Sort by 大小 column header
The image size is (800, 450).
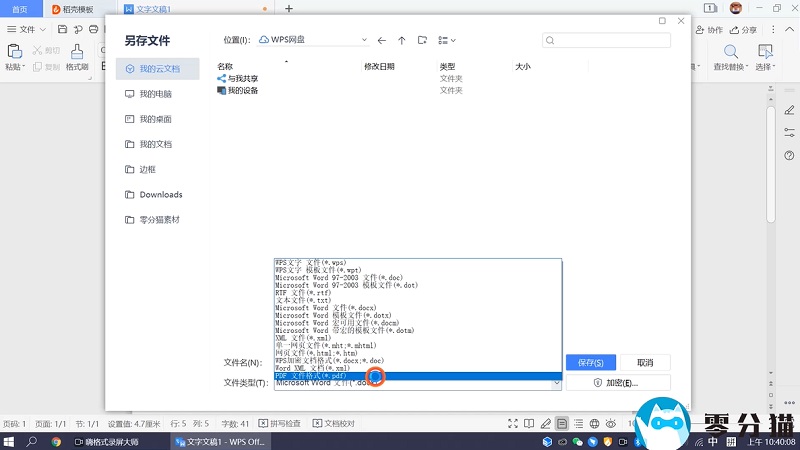523,66
